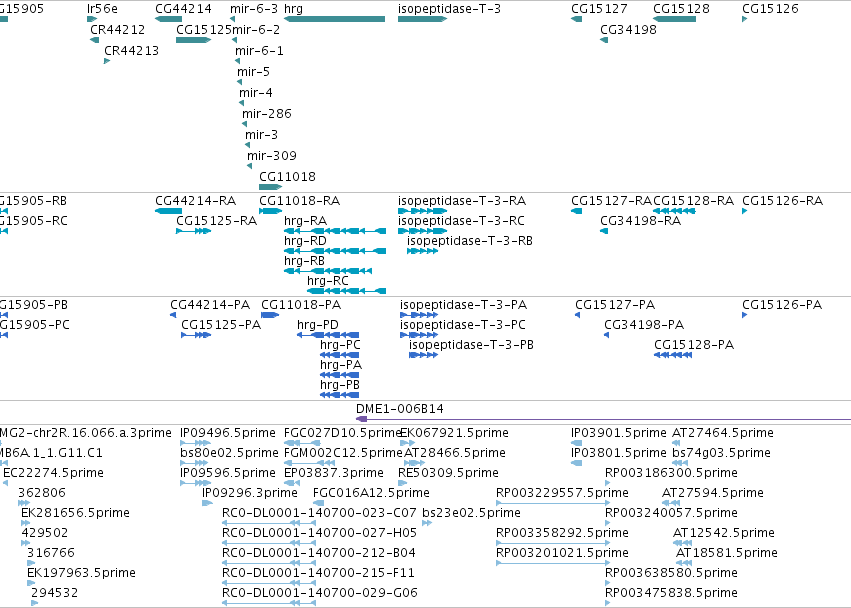Click the bs80e02.5prime EST label
851x608 pixels.
tap(229, 453)
